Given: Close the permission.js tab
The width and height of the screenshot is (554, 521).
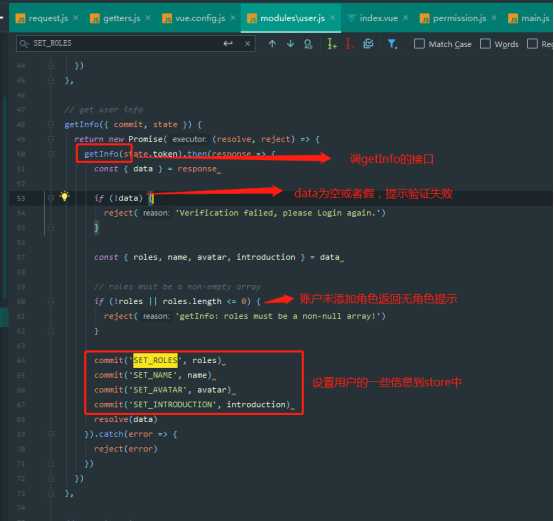Looking at the screenshot, I should tap(494, 18).
